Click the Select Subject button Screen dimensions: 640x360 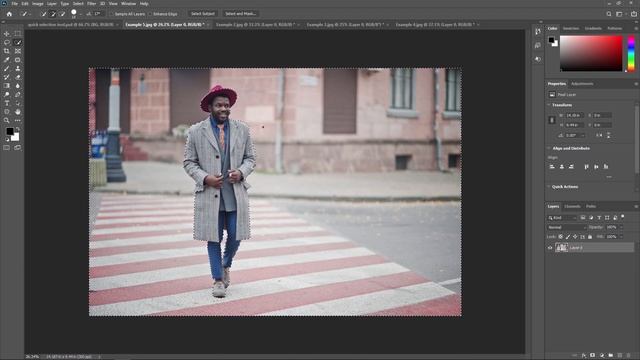click(x=203, y=13)
